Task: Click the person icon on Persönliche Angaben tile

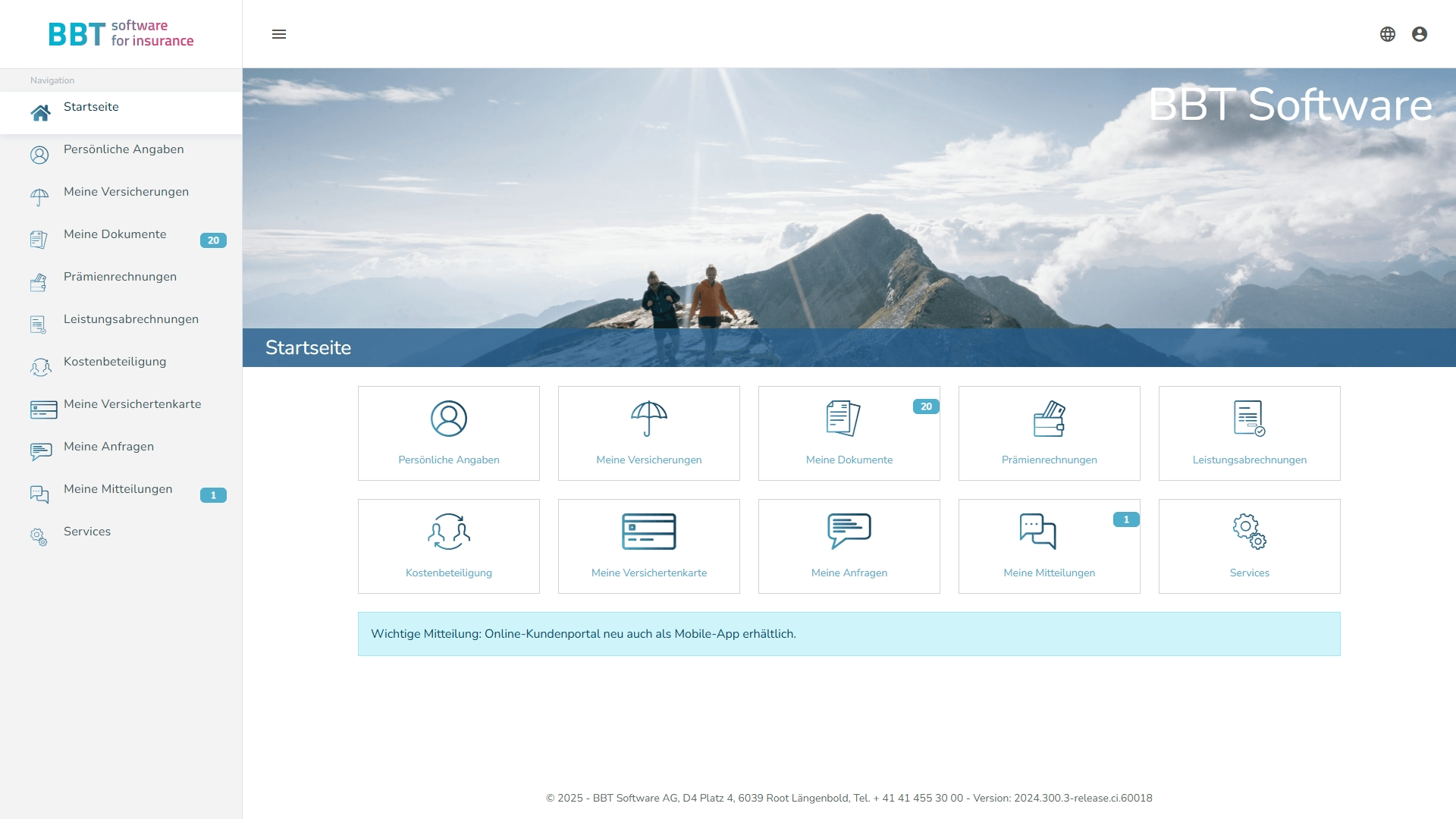Action: pyautogui.click(x=449, y=419)
